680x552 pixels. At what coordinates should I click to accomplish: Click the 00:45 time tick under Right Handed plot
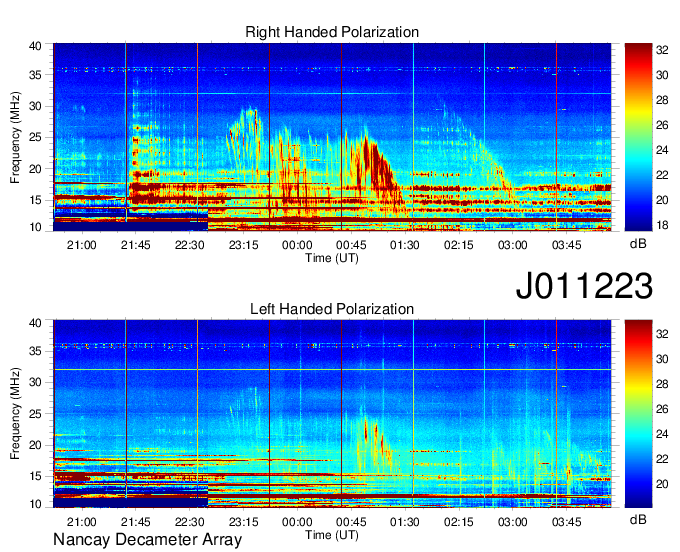[351, 245]
